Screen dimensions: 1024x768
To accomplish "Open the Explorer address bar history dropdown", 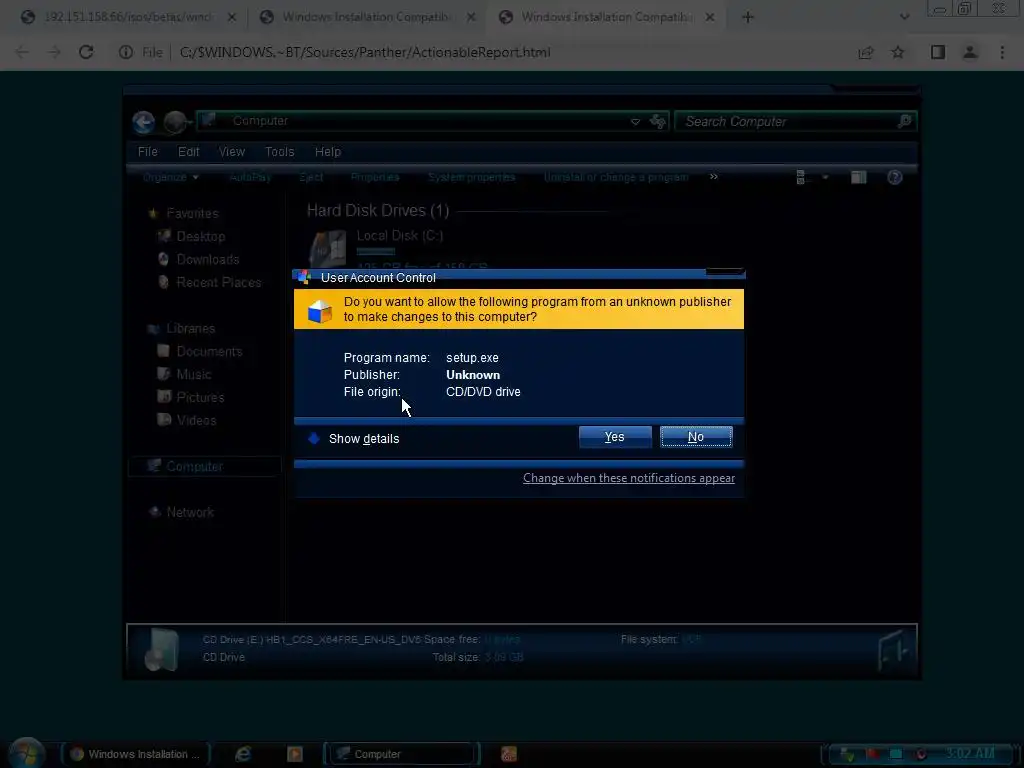I will (x=635, y=121).
